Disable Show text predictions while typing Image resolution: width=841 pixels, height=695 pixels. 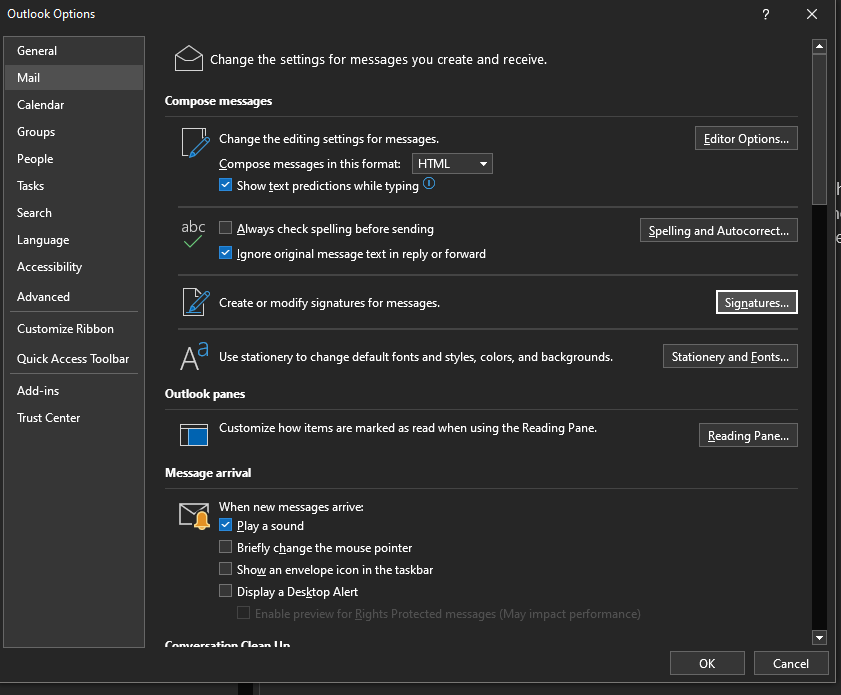225,185
